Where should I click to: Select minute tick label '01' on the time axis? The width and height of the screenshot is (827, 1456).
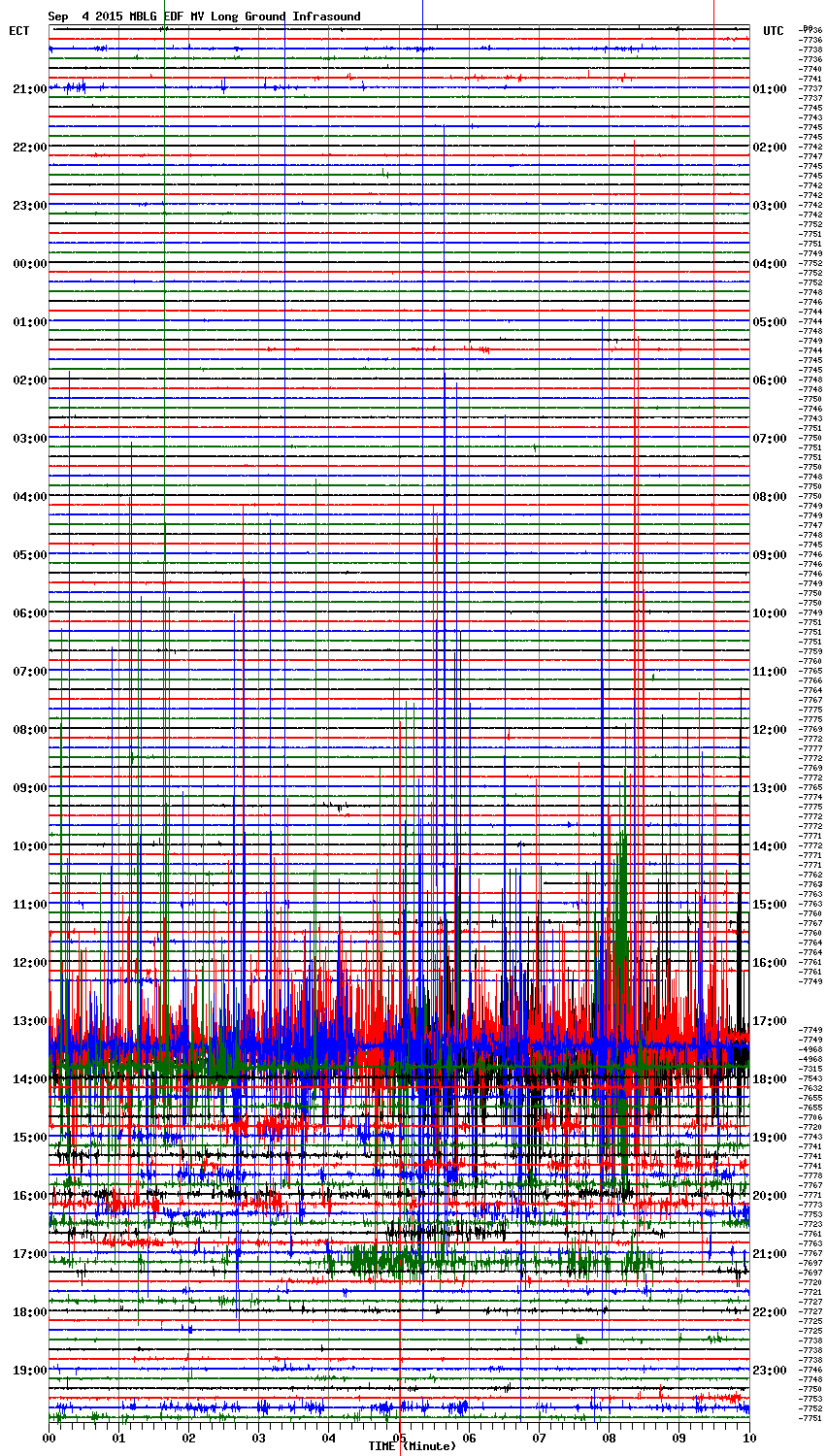119,1437
